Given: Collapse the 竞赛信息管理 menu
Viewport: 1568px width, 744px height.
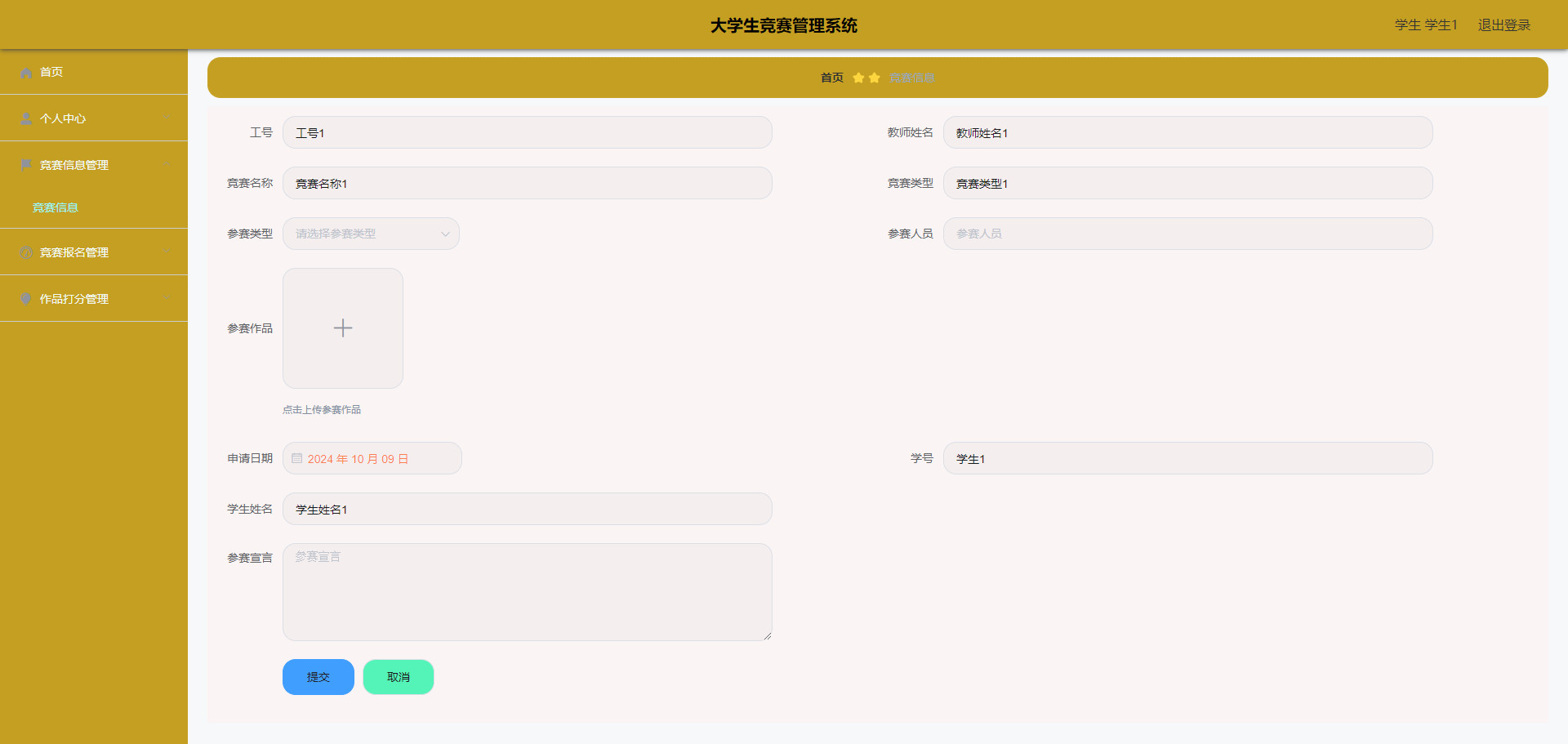Looking at the screenshot, I should click(94, 165).
